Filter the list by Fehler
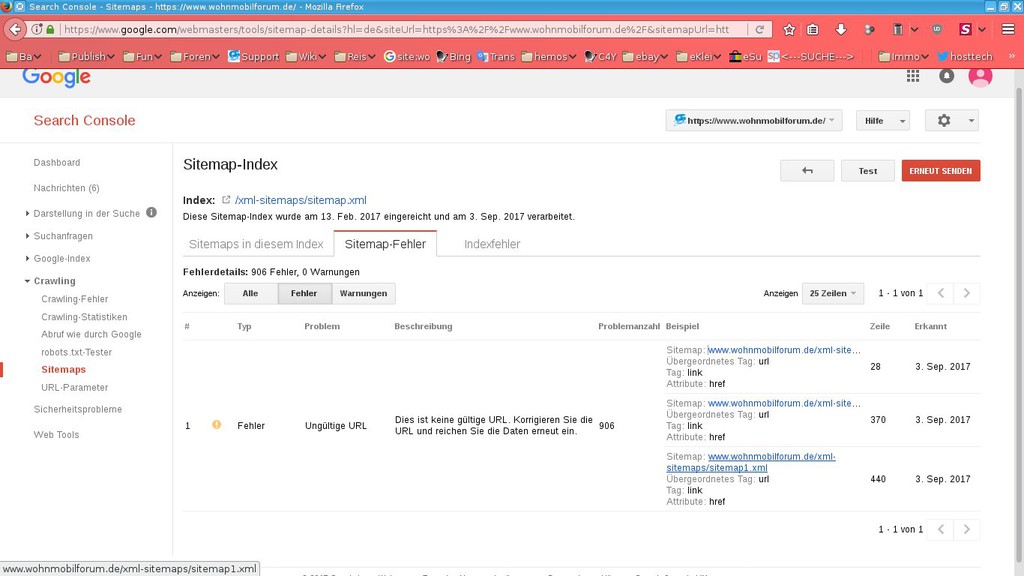 304,293
